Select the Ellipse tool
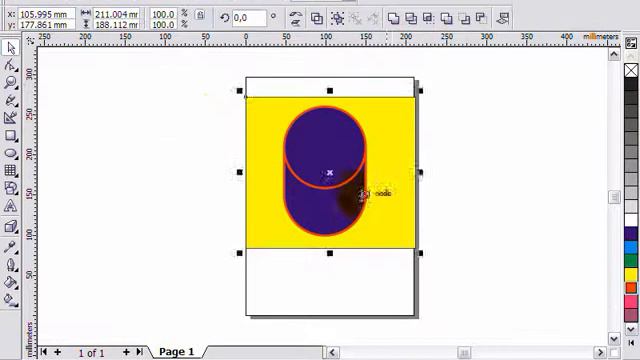640x360 pixels. 10,153
